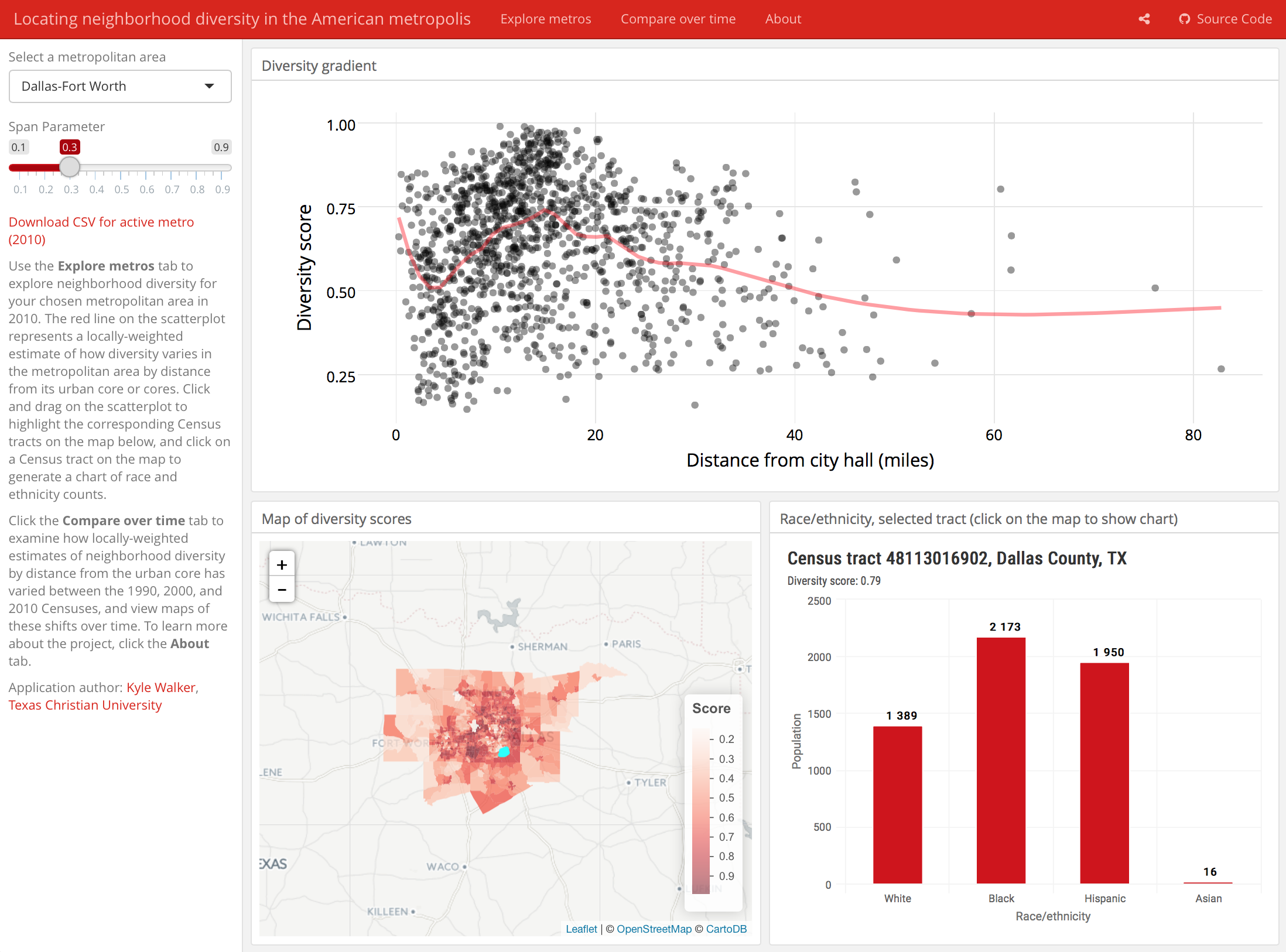Click the span parameter slider handle

tap(70, 167)
